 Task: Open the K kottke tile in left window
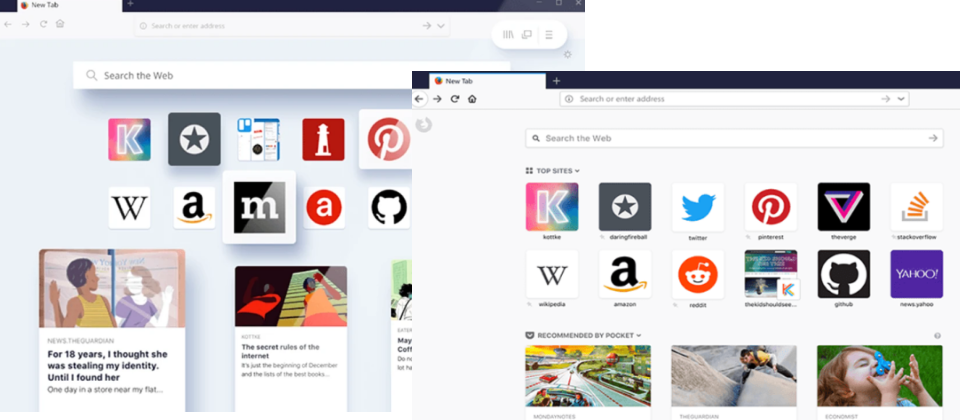coord(129,140)
